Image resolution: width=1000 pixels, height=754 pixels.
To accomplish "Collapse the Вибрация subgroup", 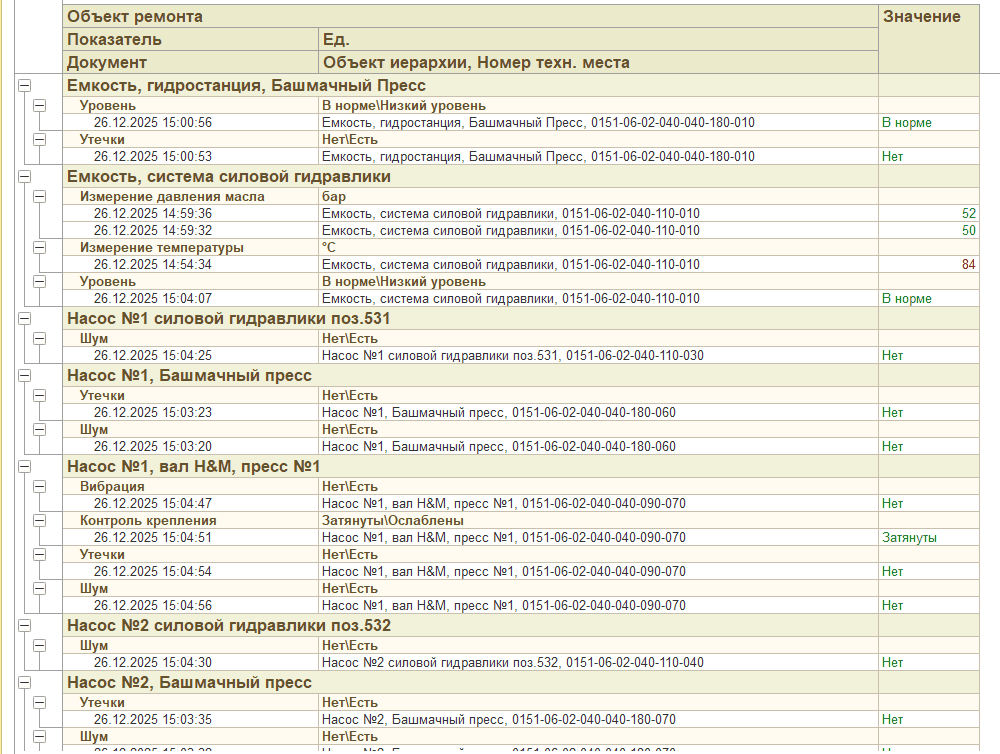I will click(40, 486).
